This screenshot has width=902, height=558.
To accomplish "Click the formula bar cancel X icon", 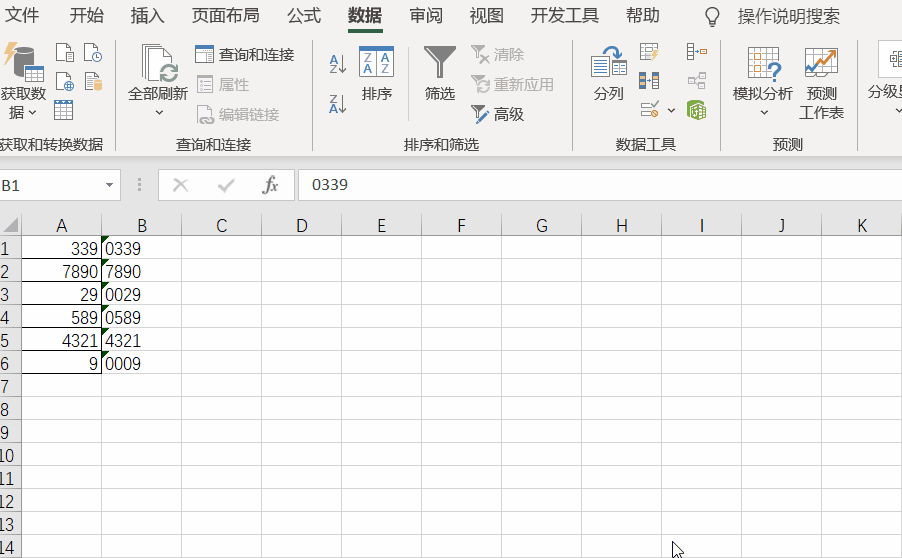I will pos(181,185).
